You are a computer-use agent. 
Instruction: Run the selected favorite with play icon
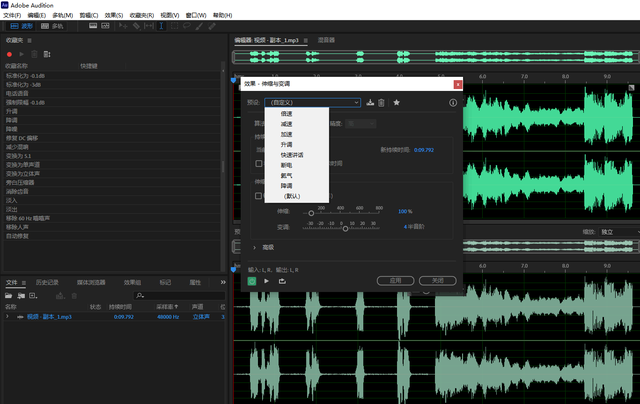pos(22,54)
